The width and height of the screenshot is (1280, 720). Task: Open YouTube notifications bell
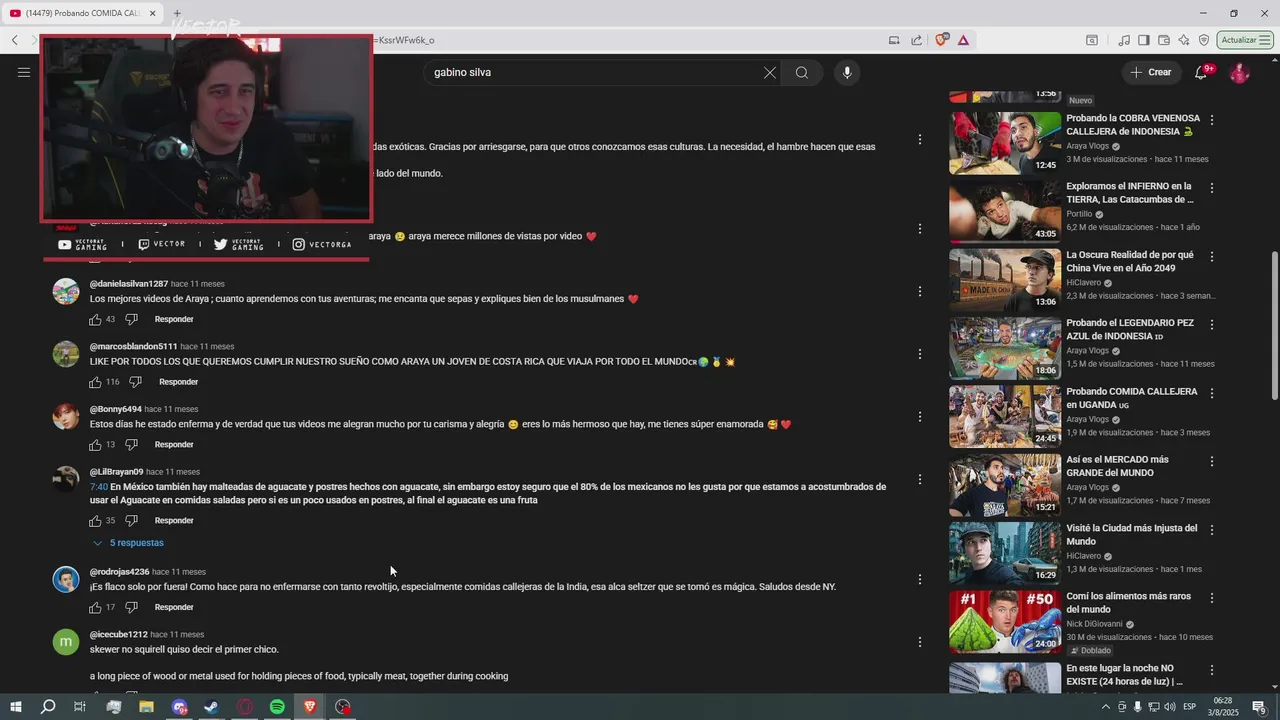(x=1201, y=72)
